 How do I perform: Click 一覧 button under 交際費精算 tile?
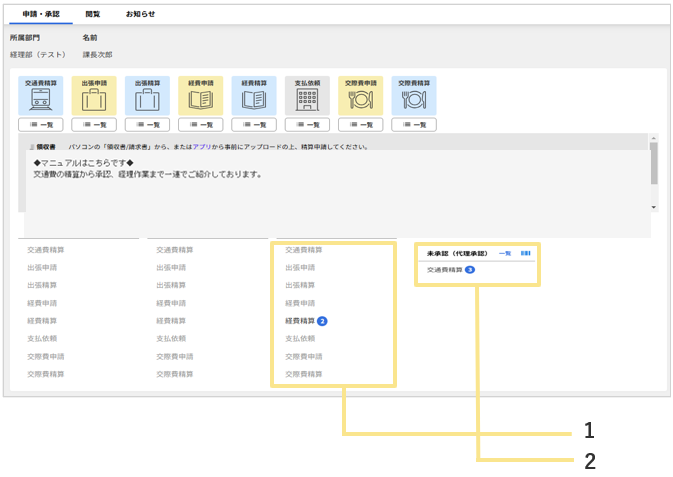coord(414,125)
